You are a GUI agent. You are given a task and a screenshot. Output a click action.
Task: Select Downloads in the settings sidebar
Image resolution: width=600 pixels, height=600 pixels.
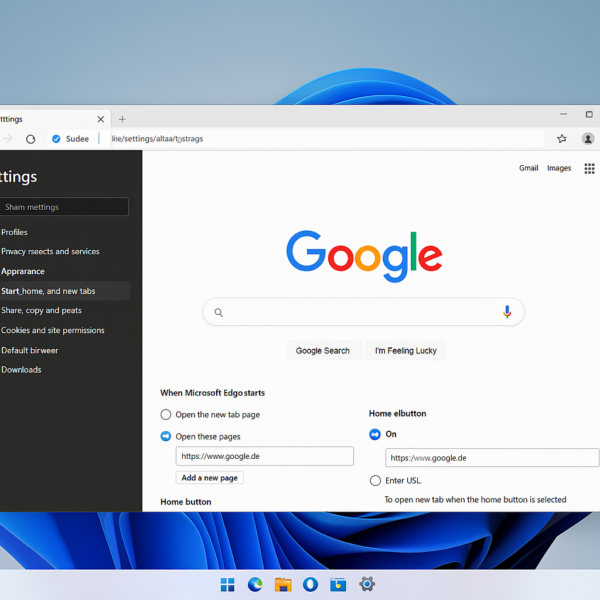coord(21,370)
